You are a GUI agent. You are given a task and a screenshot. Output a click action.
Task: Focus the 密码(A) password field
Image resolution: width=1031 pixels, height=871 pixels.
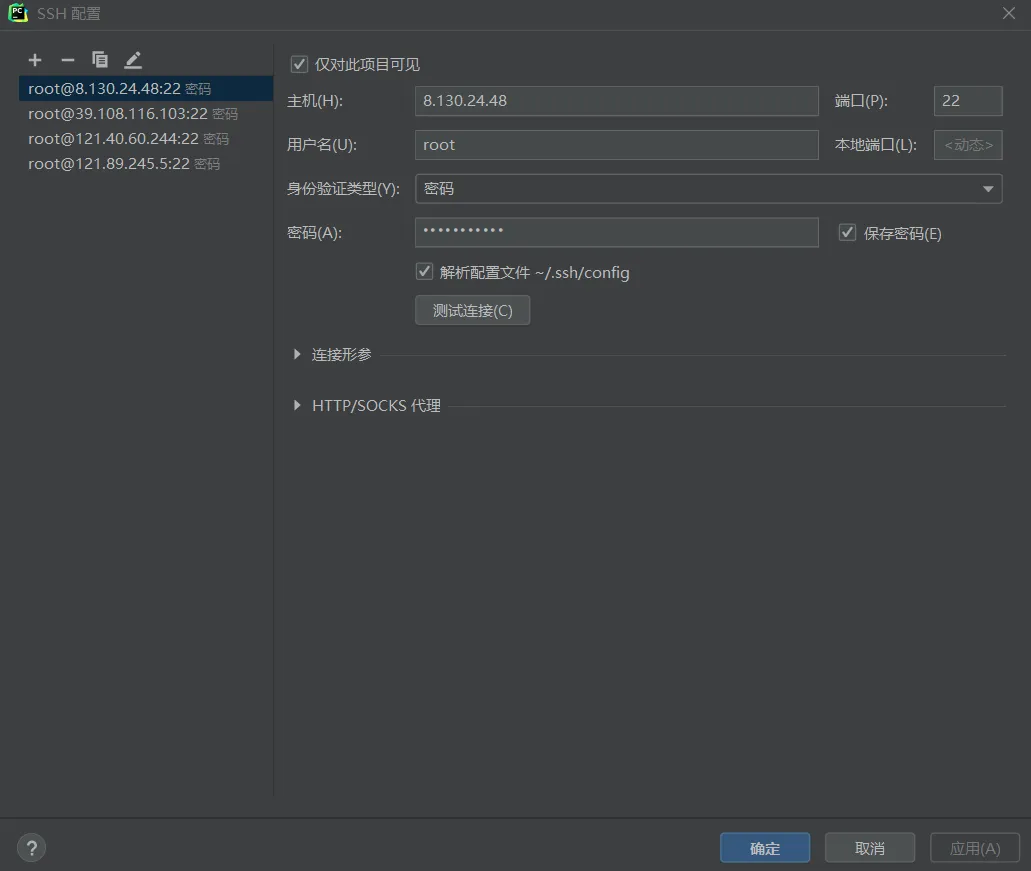[x=616, y=233]
